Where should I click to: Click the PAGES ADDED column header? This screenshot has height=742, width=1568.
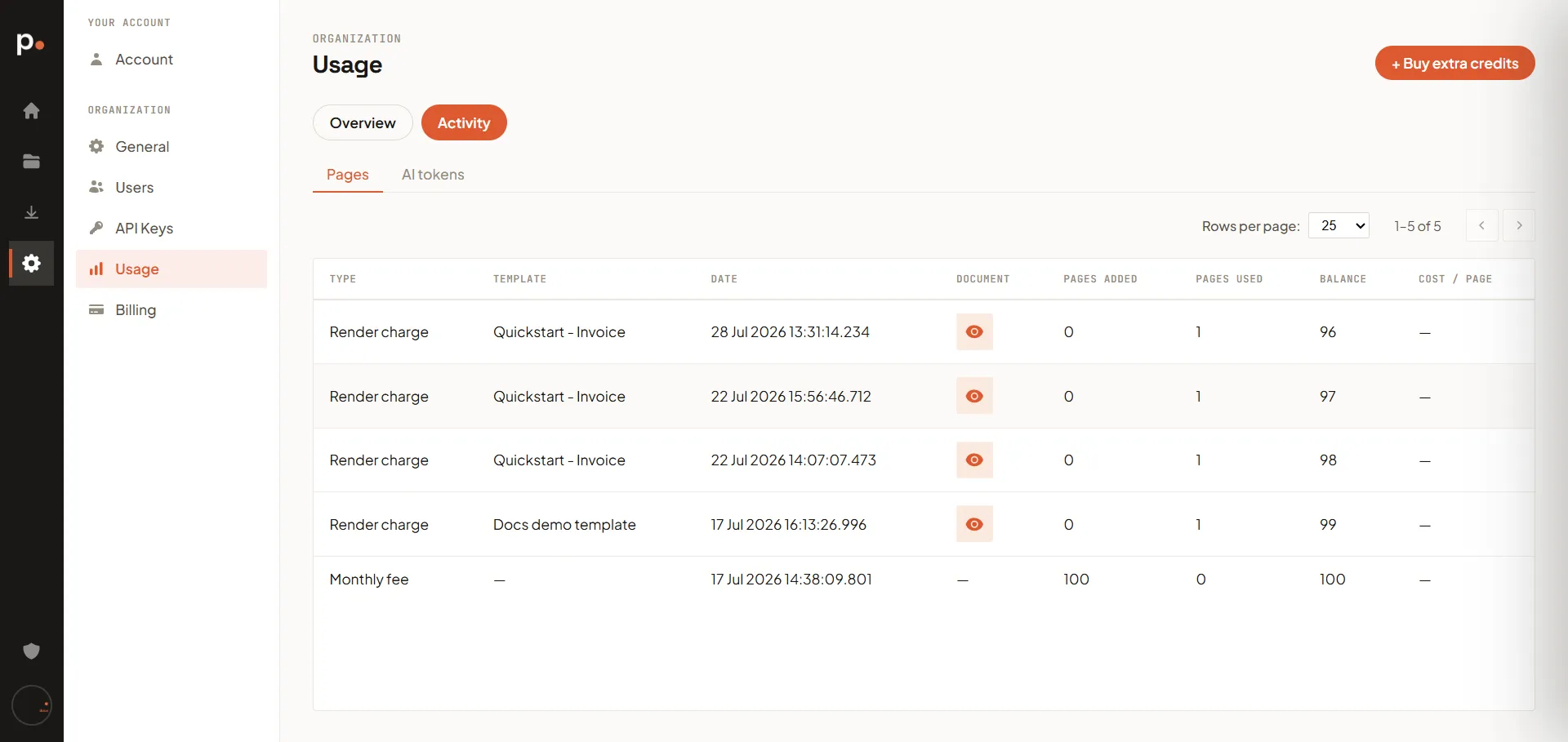[1100, 279]
